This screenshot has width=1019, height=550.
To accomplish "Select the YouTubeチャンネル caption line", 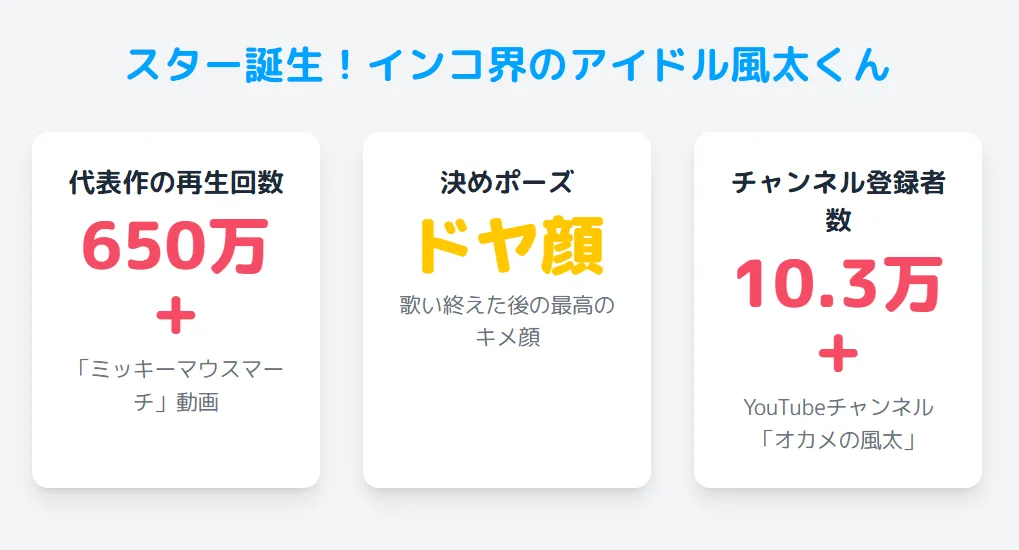I will pos(838,408).
